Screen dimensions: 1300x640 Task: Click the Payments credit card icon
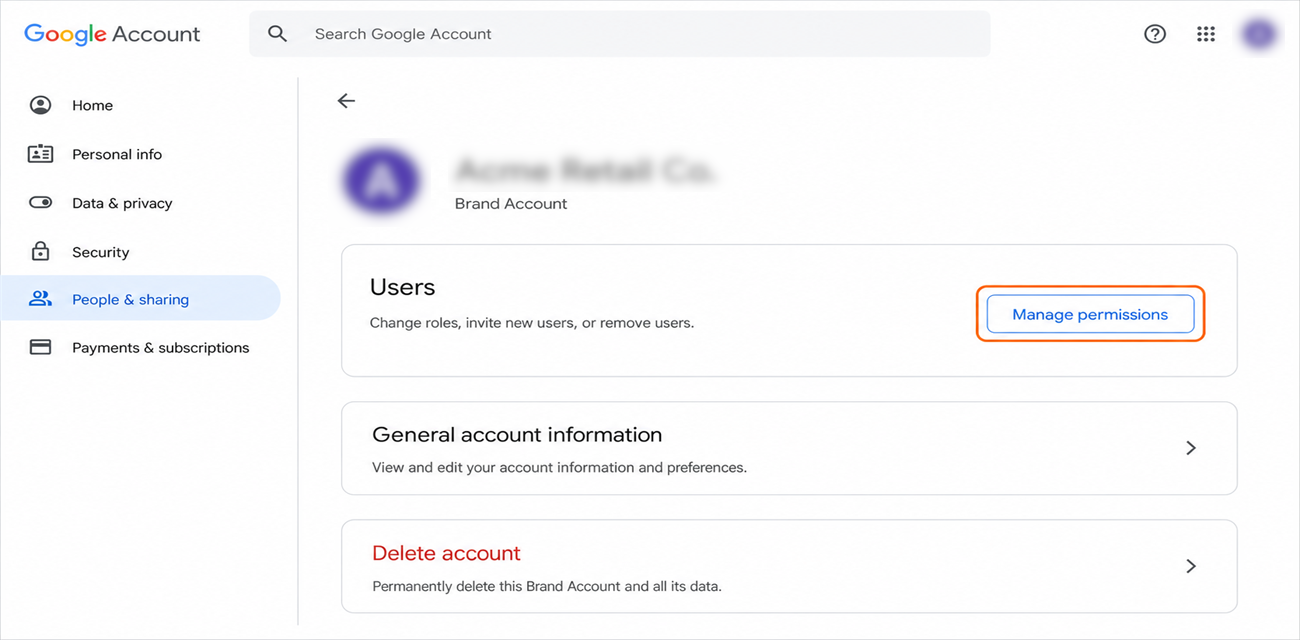coord(40,348)
